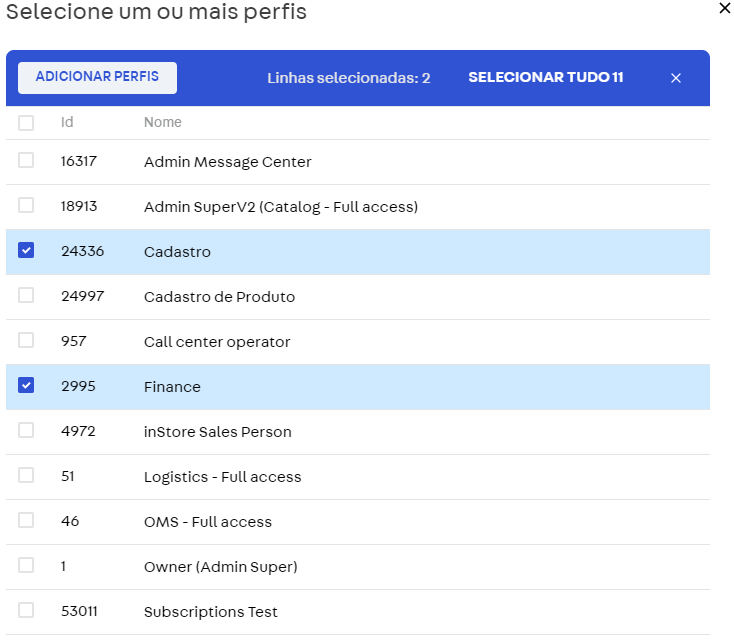The height and width of the screenshot is (640, 734).
Task: Click the Finance row name
Action: pyautogui.click(x=172, y=387)
